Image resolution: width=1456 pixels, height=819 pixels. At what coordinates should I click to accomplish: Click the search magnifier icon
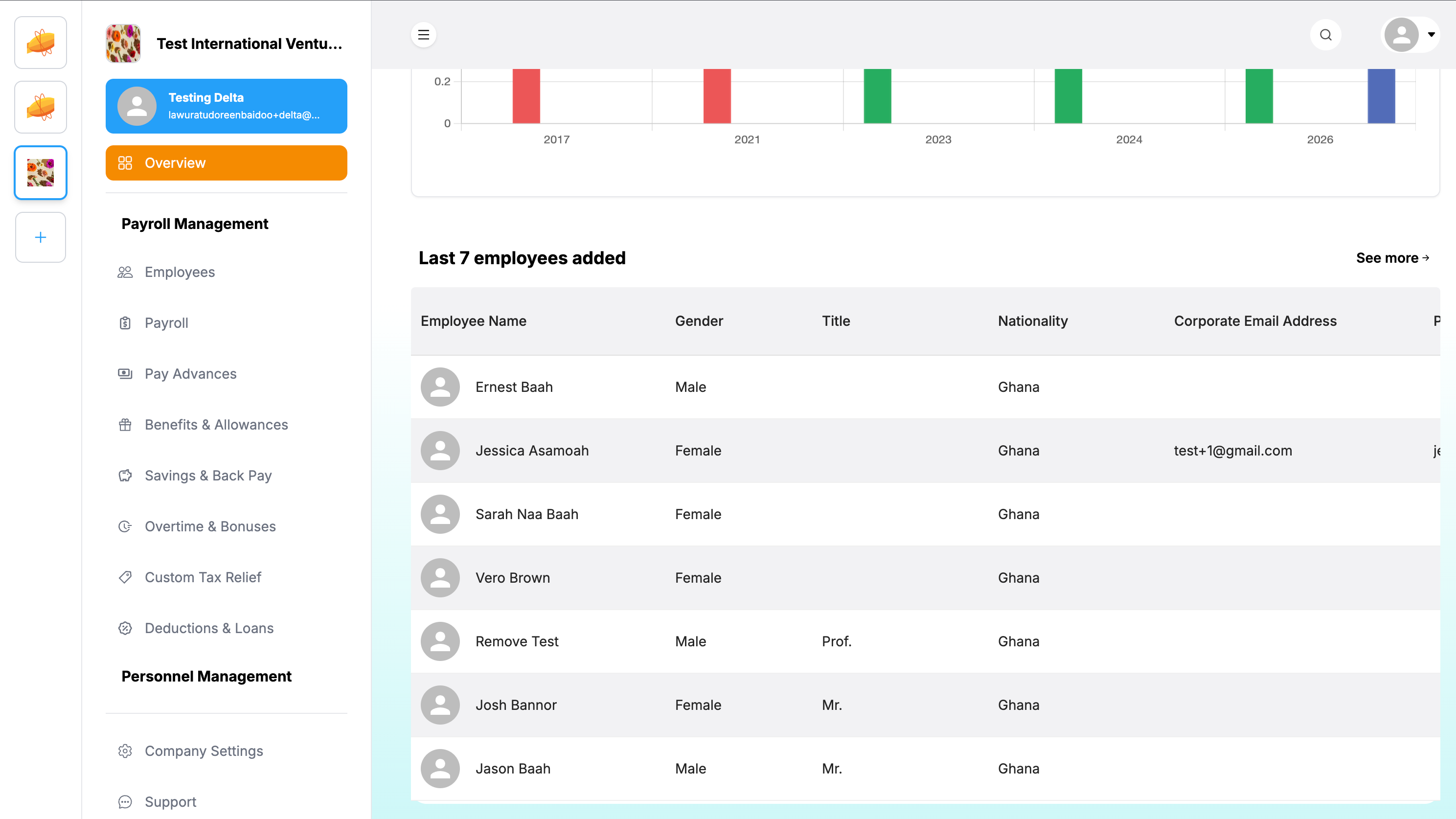point(1325,35)
